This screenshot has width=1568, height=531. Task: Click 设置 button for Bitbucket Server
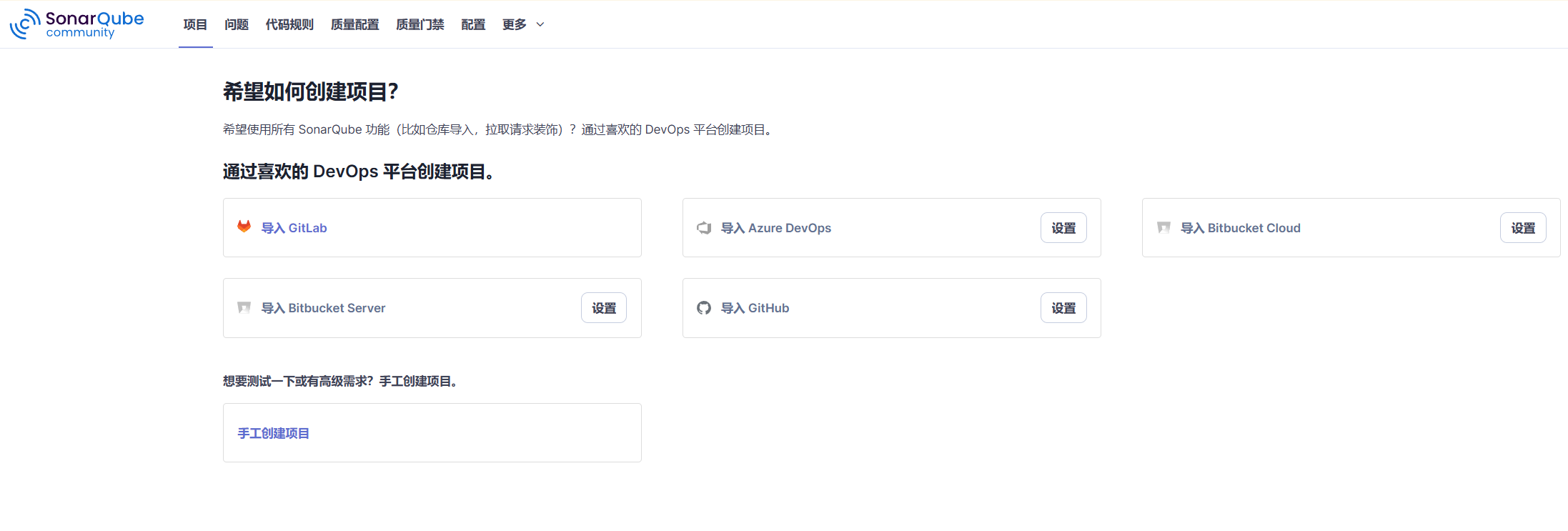604,308
